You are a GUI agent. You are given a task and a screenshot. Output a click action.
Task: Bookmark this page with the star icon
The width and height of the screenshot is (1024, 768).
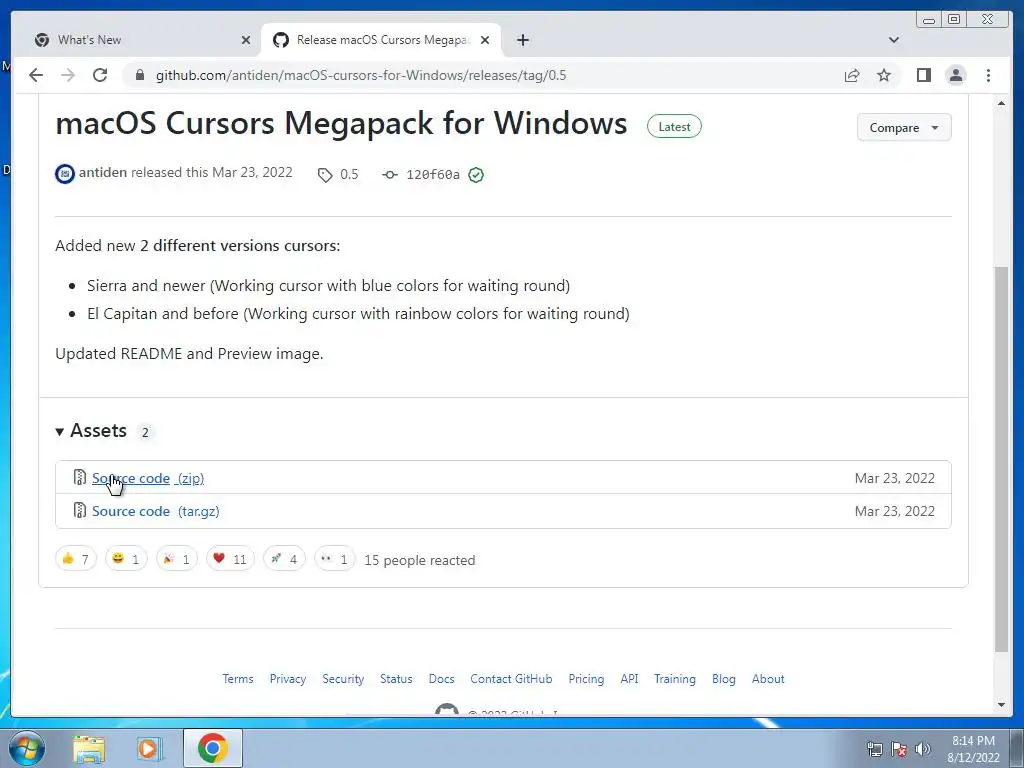tap(884, 75)
